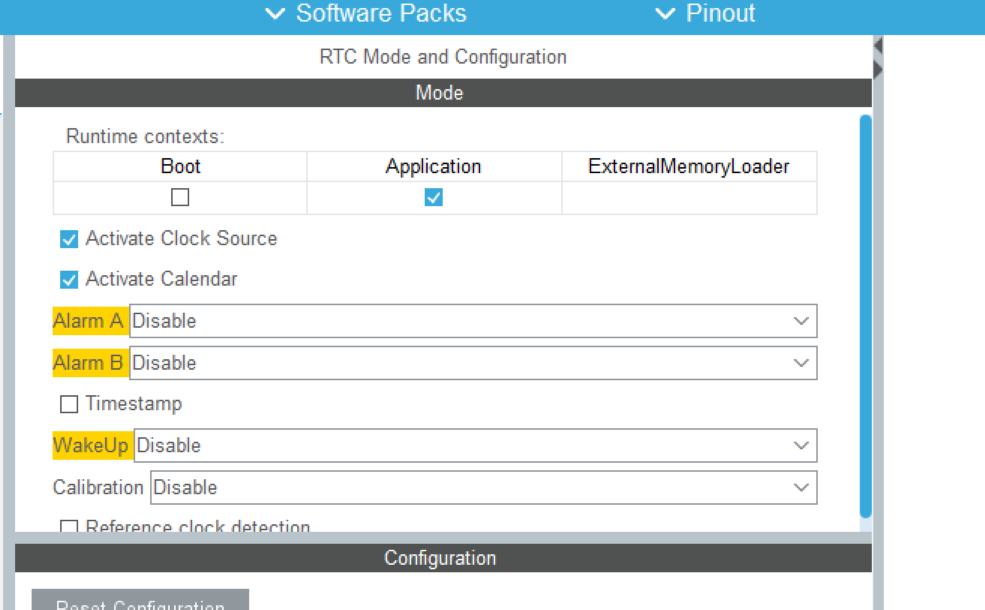This screenshot has width=985, height=610.
Task: Click the Alarm A dropdown arrow
Action: 801,321
